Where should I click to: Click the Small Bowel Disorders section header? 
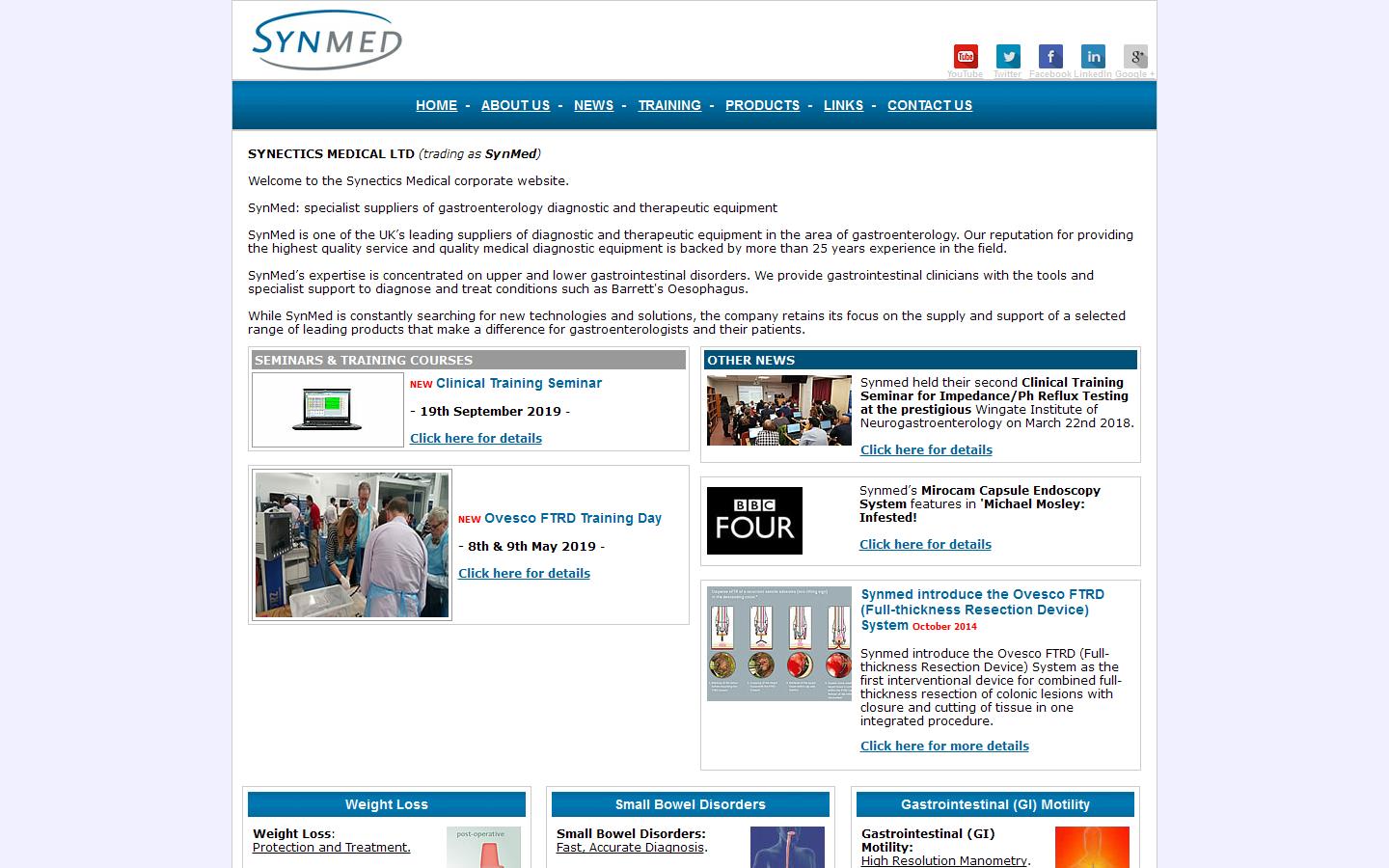[691, 804]
